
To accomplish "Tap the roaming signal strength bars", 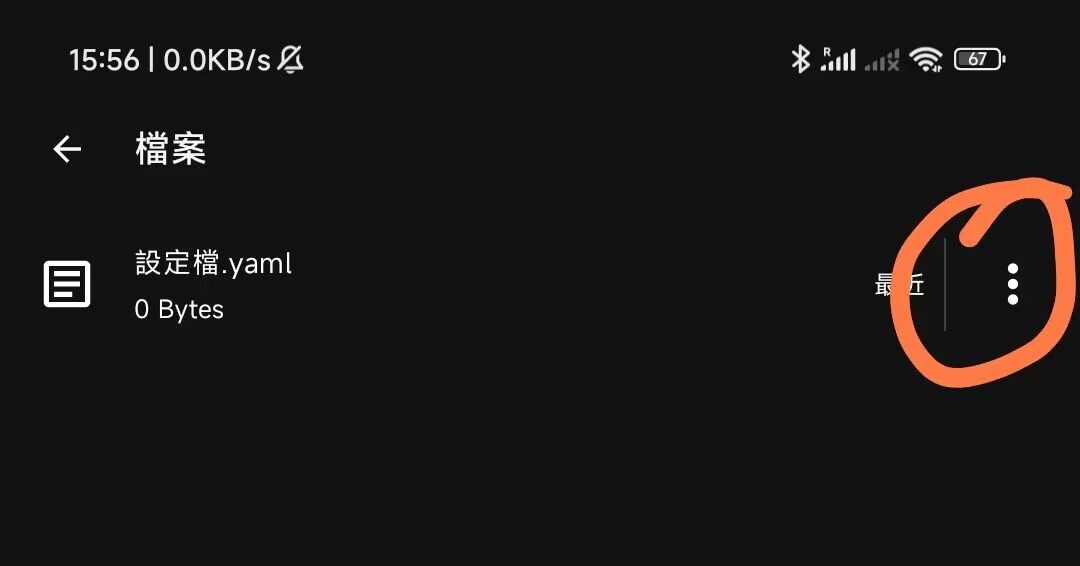I will pos(840,62).
